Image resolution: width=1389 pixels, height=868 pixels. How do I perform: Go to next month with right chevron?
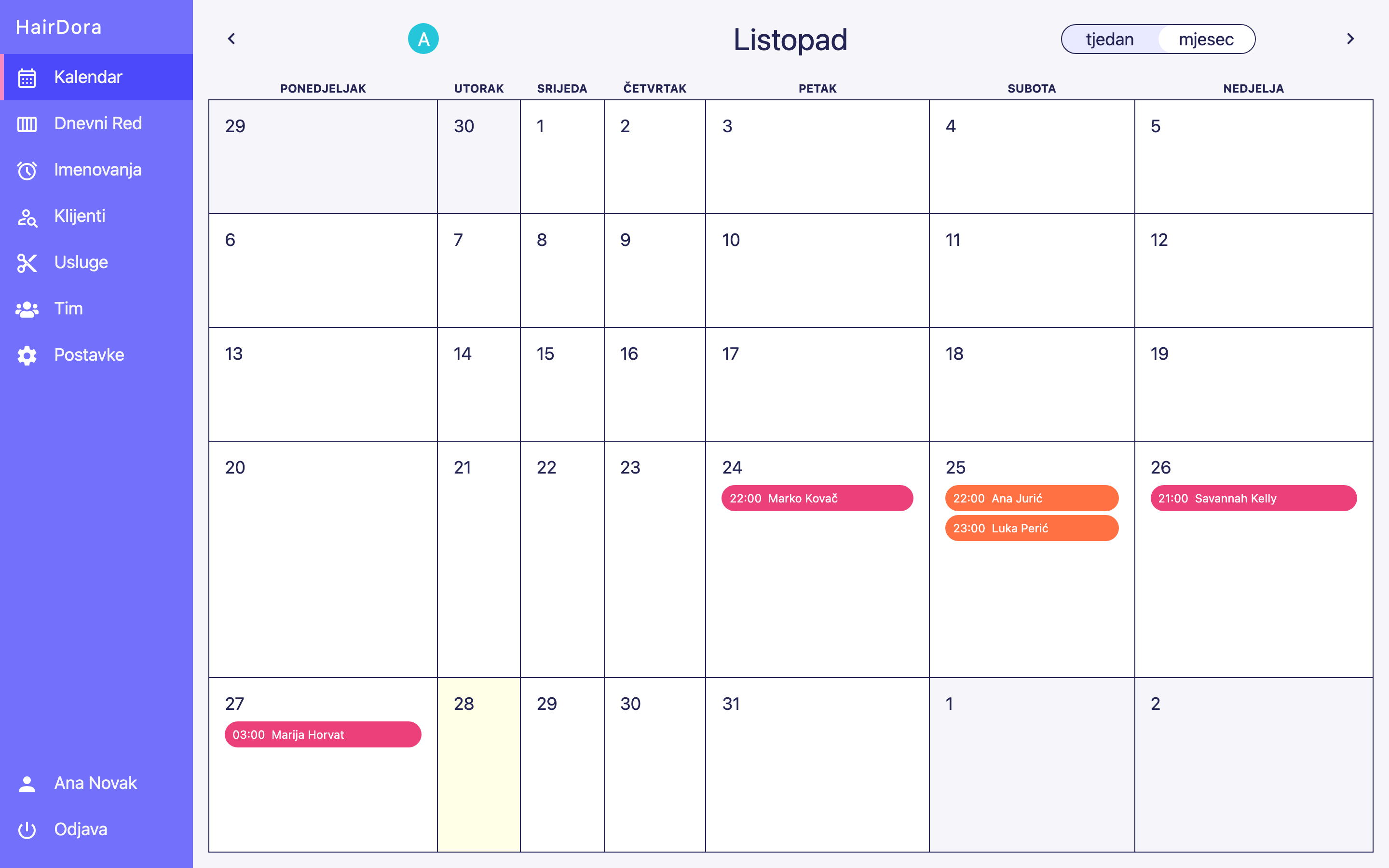click(1350, 39)
